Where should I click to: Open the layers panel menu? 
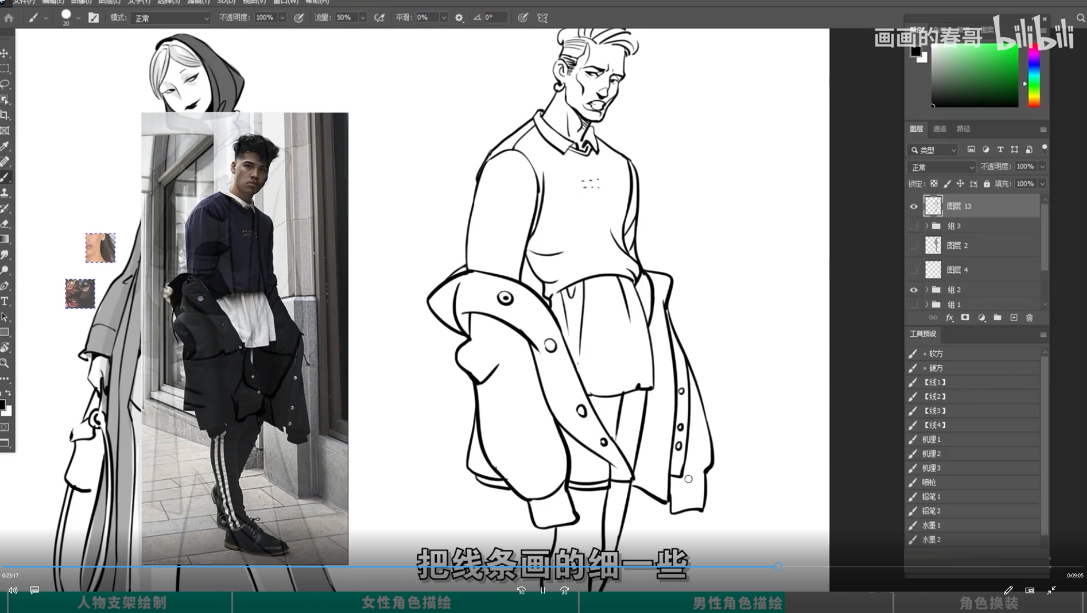pos(1043,130)
